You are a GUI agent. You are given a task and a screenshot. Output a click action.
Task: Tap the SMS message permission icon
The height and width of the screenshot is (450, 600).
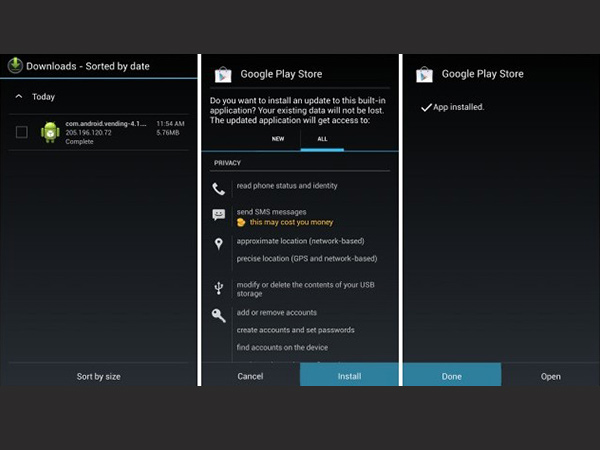tap(218, 215)
